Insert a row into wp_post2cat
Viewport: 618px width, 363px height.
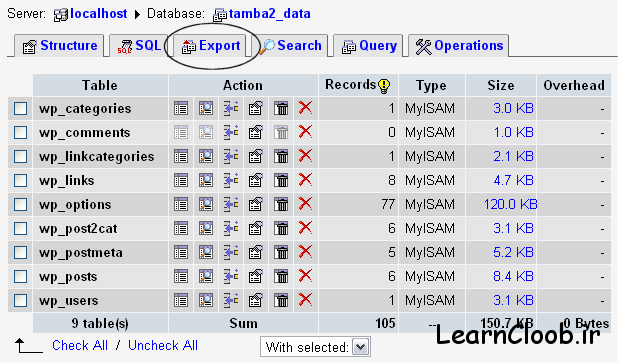(231, 228)
